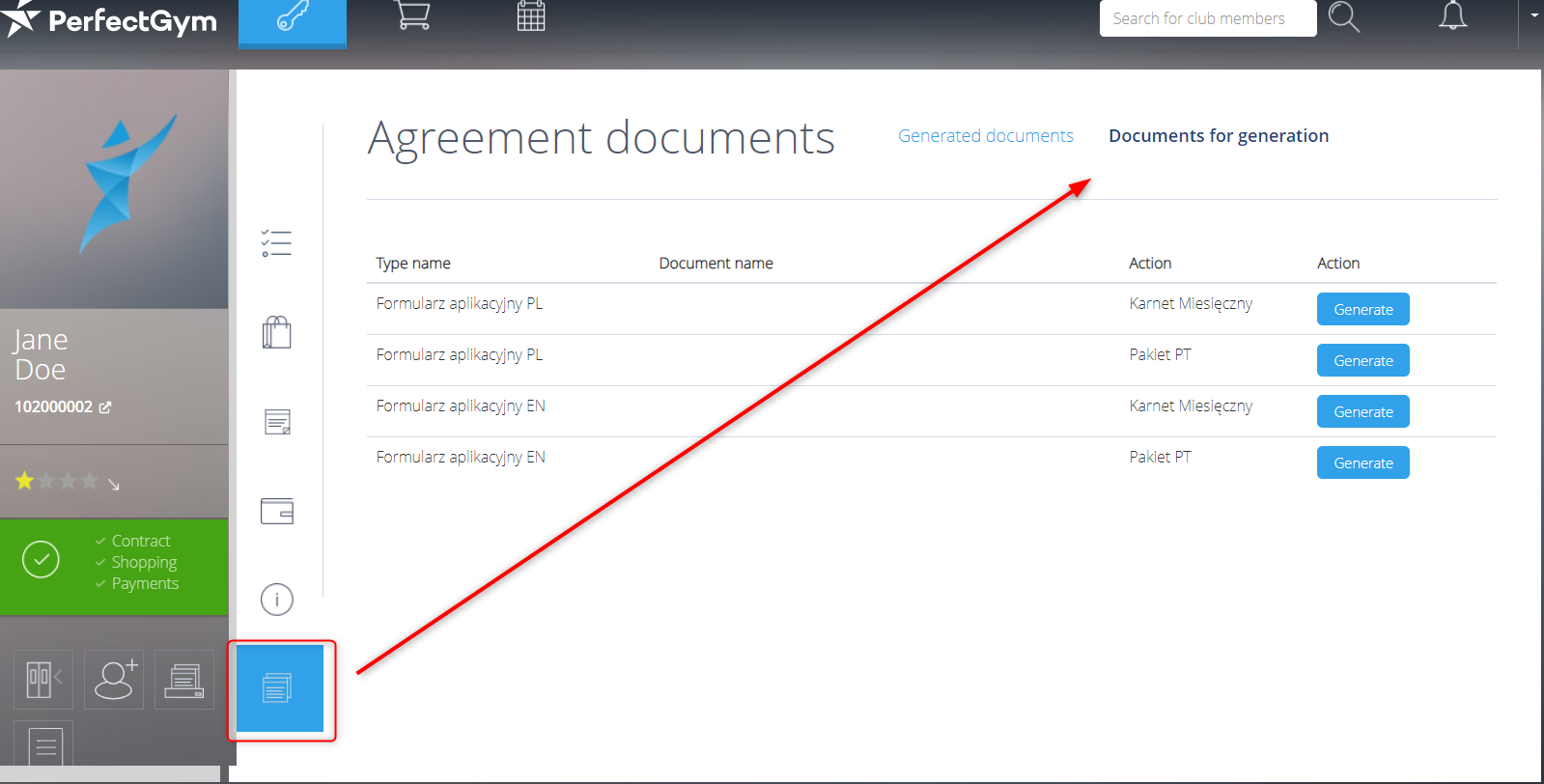The width and height of the screenshot is (1544, 784).
Task: Click the key icon in top navigation
Action: coord(292,17)
